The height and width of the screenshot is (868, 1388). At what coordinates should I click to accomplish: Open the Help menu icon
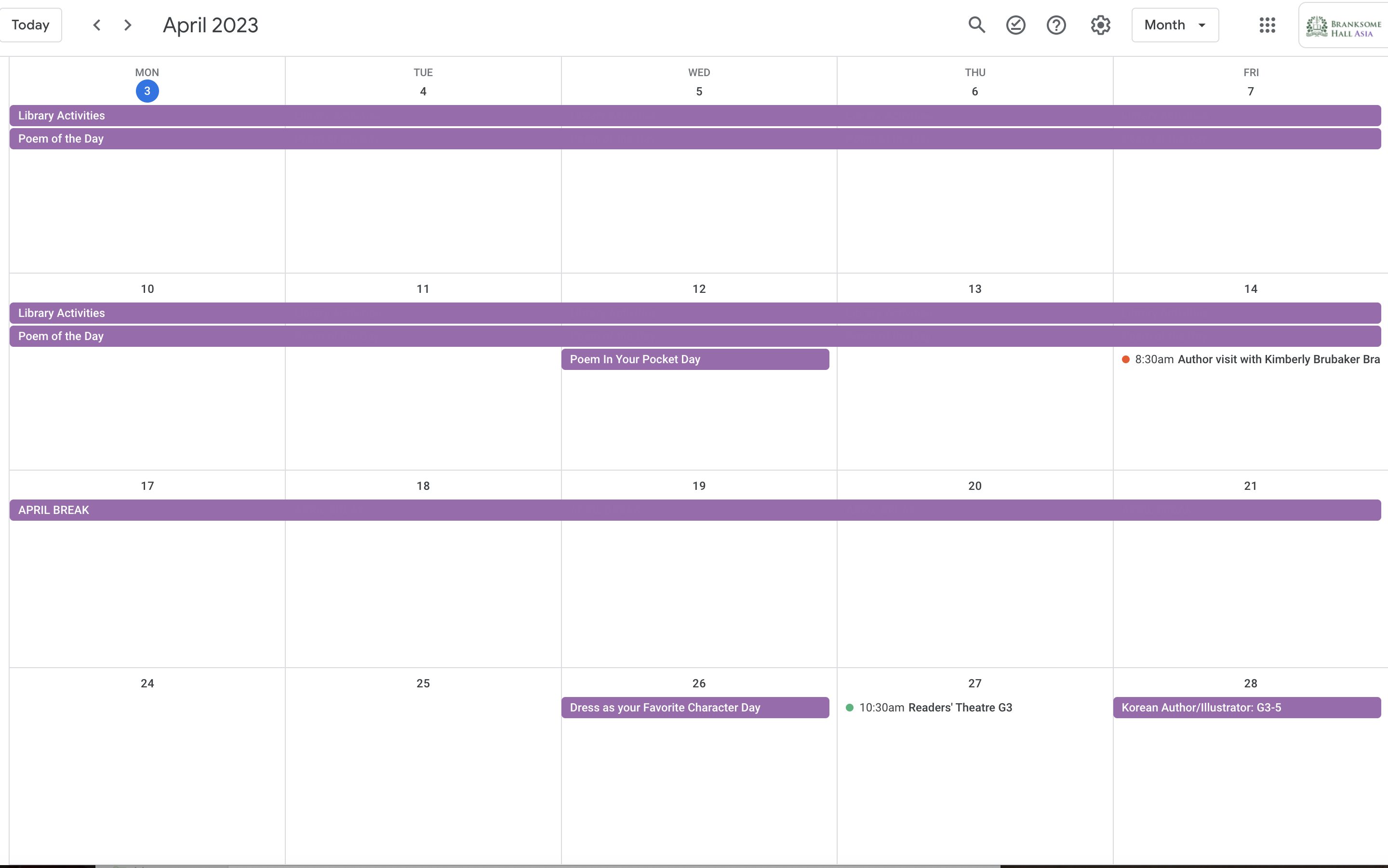click(1056, 25)
